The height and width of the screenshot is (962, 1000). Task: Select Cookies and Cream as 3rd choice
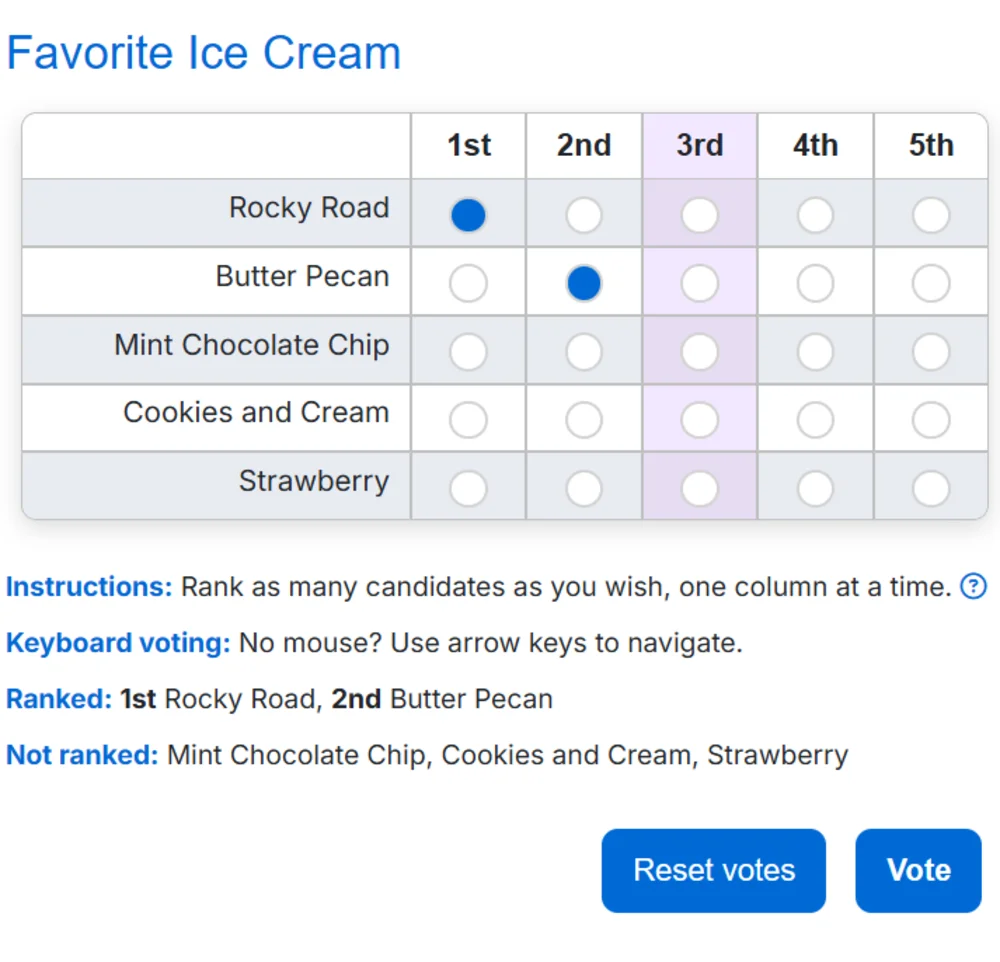[x=699, y=419]
